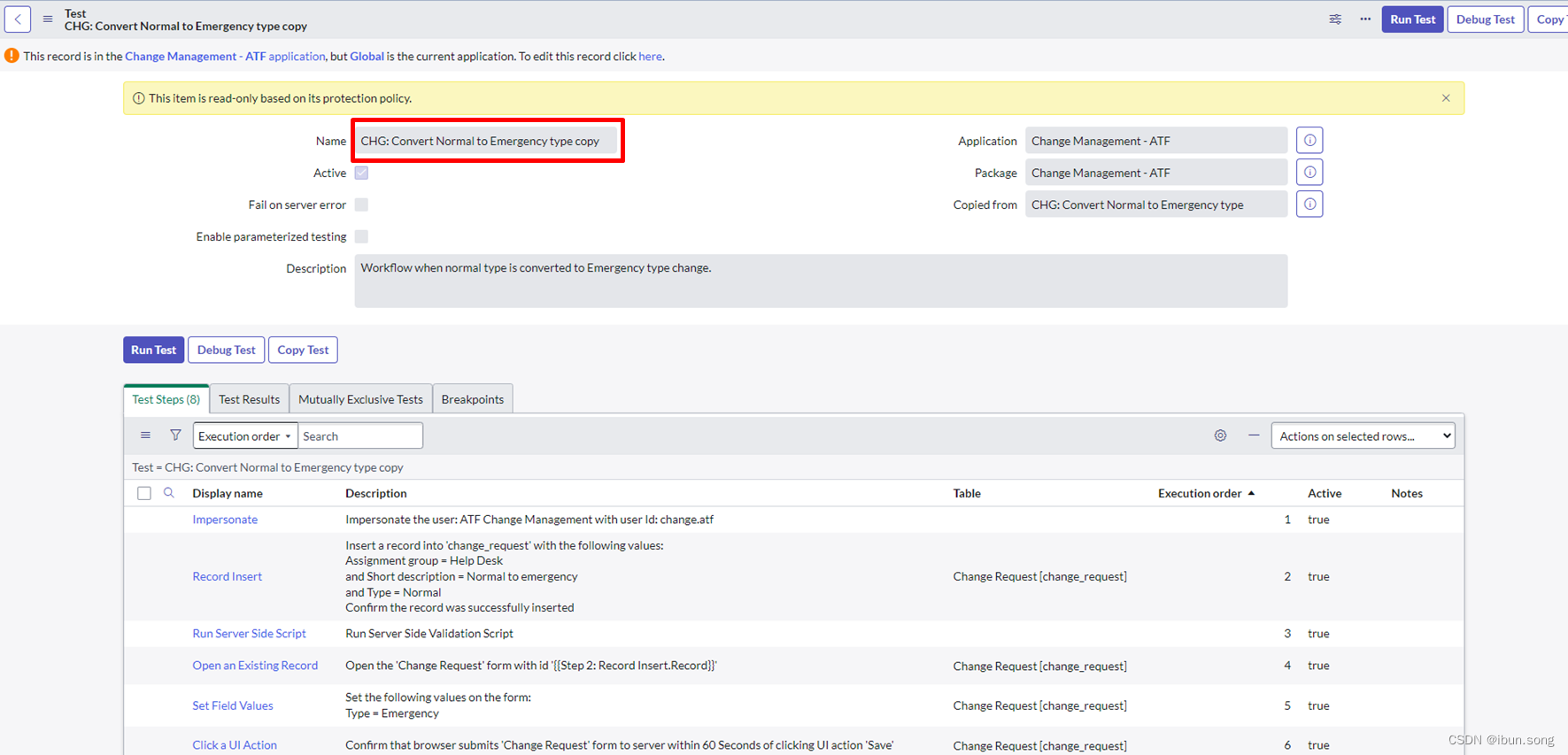Click the Name field value
This screenshot has height=755, width=1568.
click(x=486, y=141)
